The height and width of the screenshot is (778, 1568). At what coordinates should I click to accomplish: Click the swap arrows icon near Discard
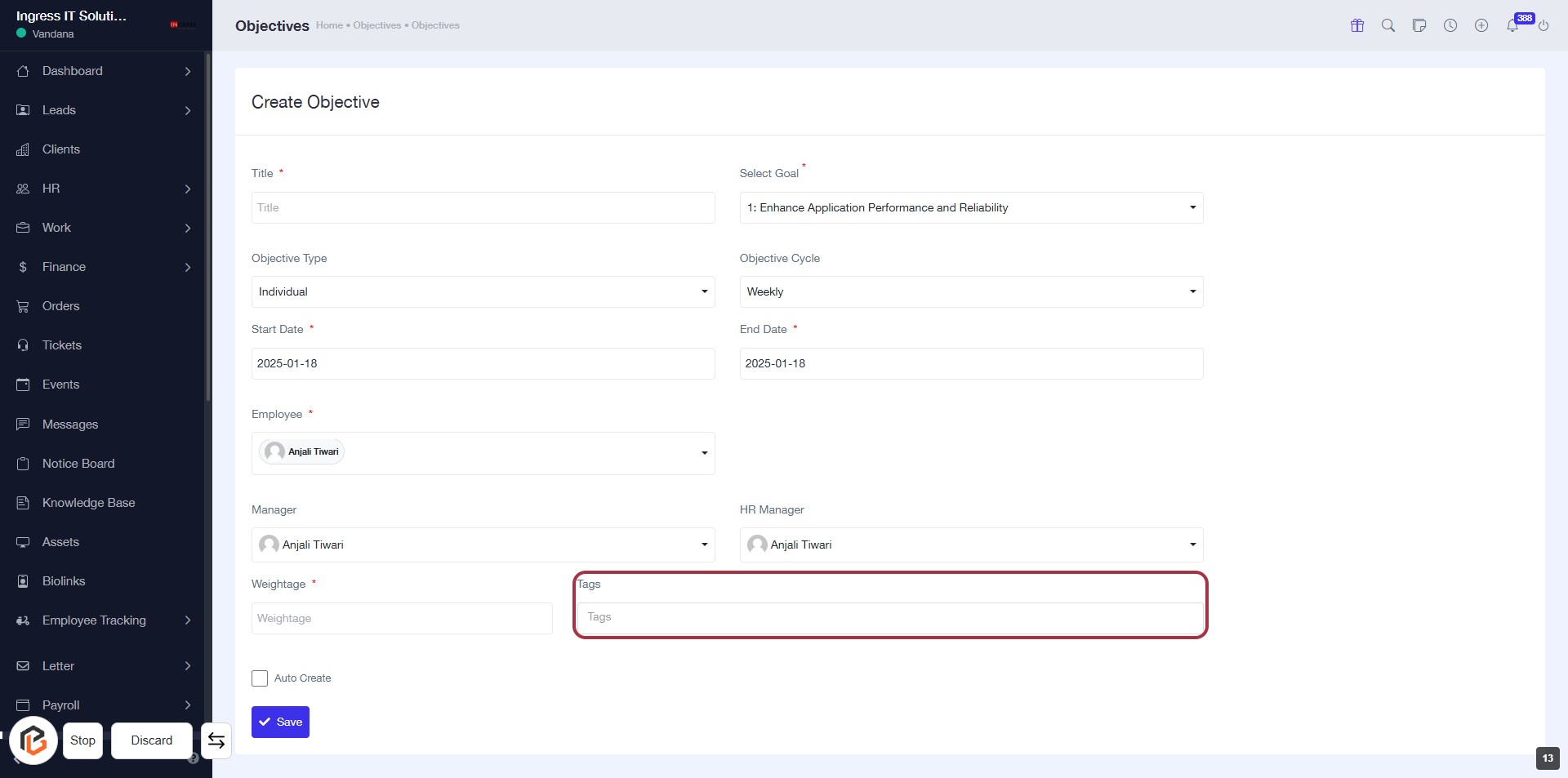216,740
